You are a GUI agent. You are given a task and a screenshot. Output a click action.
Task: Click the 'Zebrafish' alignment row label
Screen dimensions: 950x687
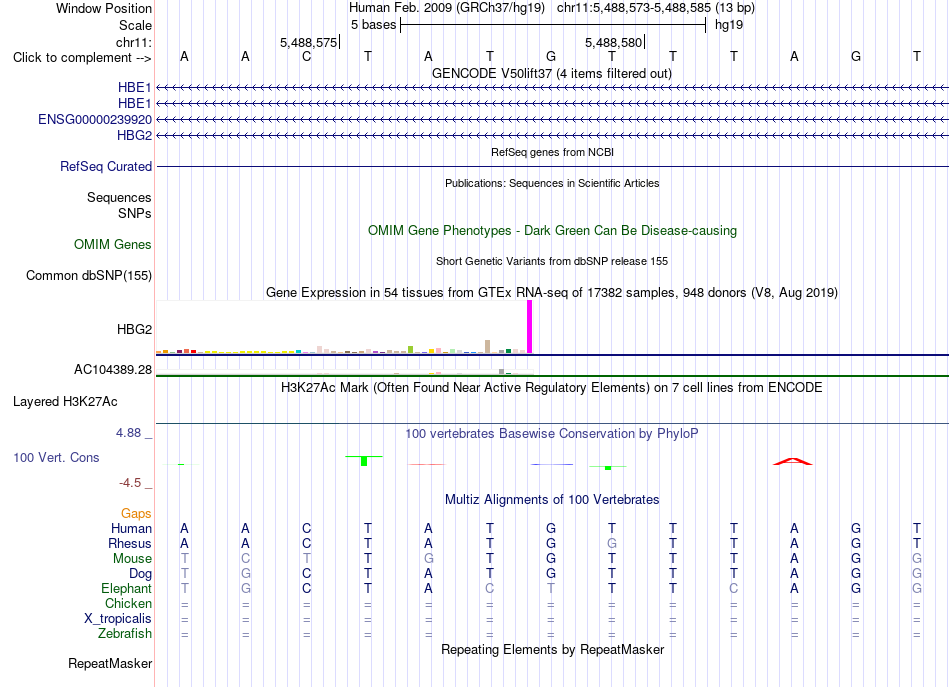point(125,633)
